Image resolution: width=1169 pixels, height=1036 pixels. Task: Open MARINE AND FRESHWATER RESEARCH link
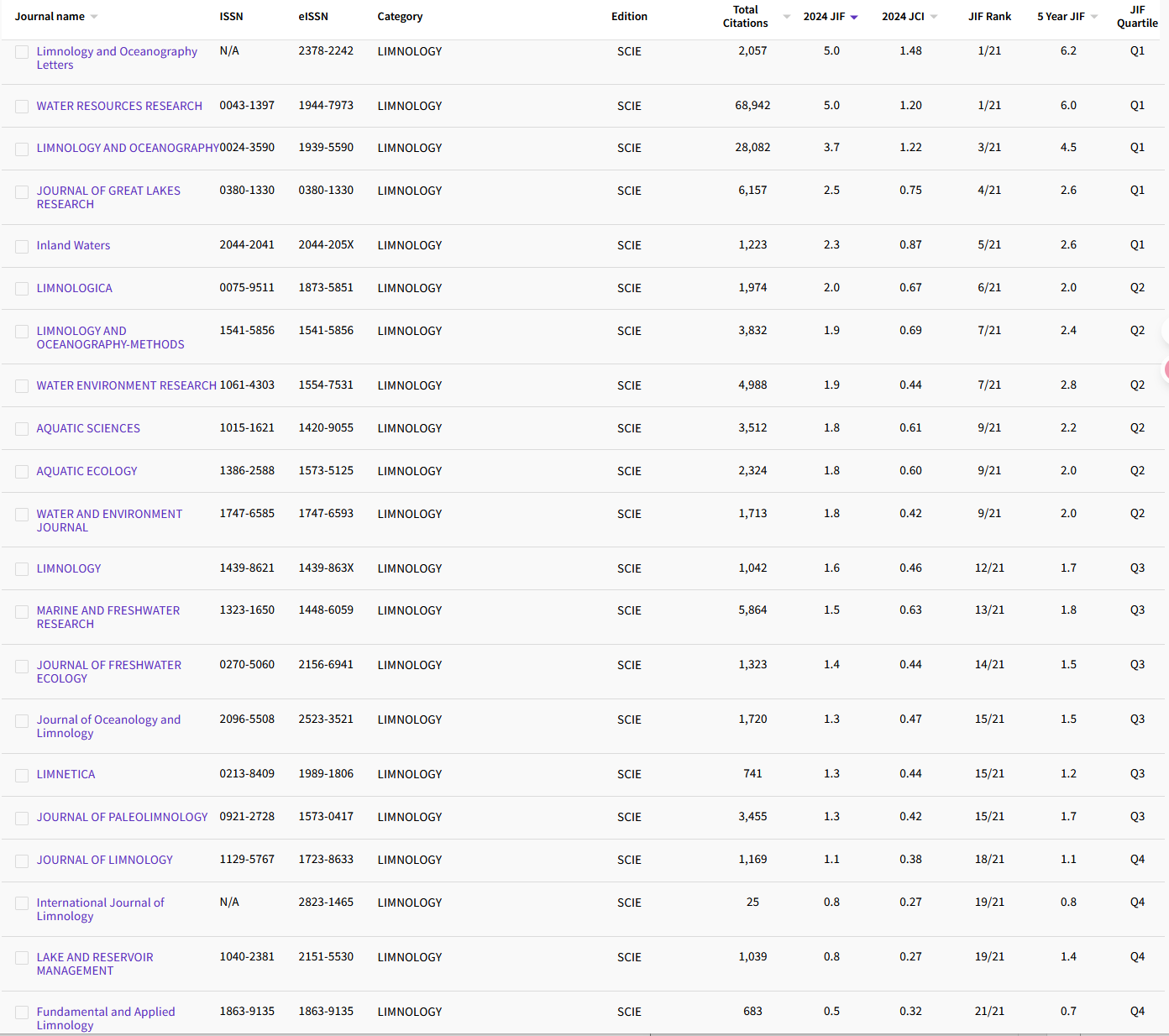[107, 617]
